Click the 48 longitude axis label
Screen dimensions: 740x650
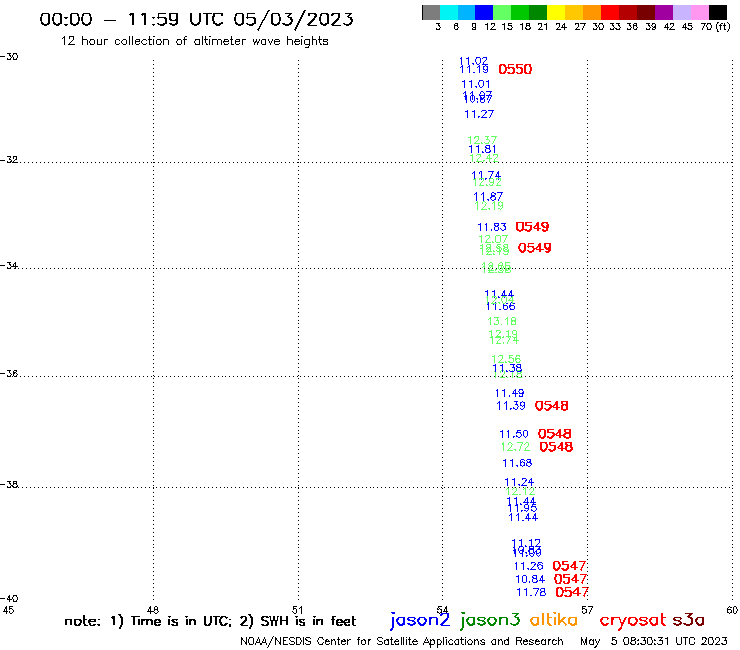152,610
